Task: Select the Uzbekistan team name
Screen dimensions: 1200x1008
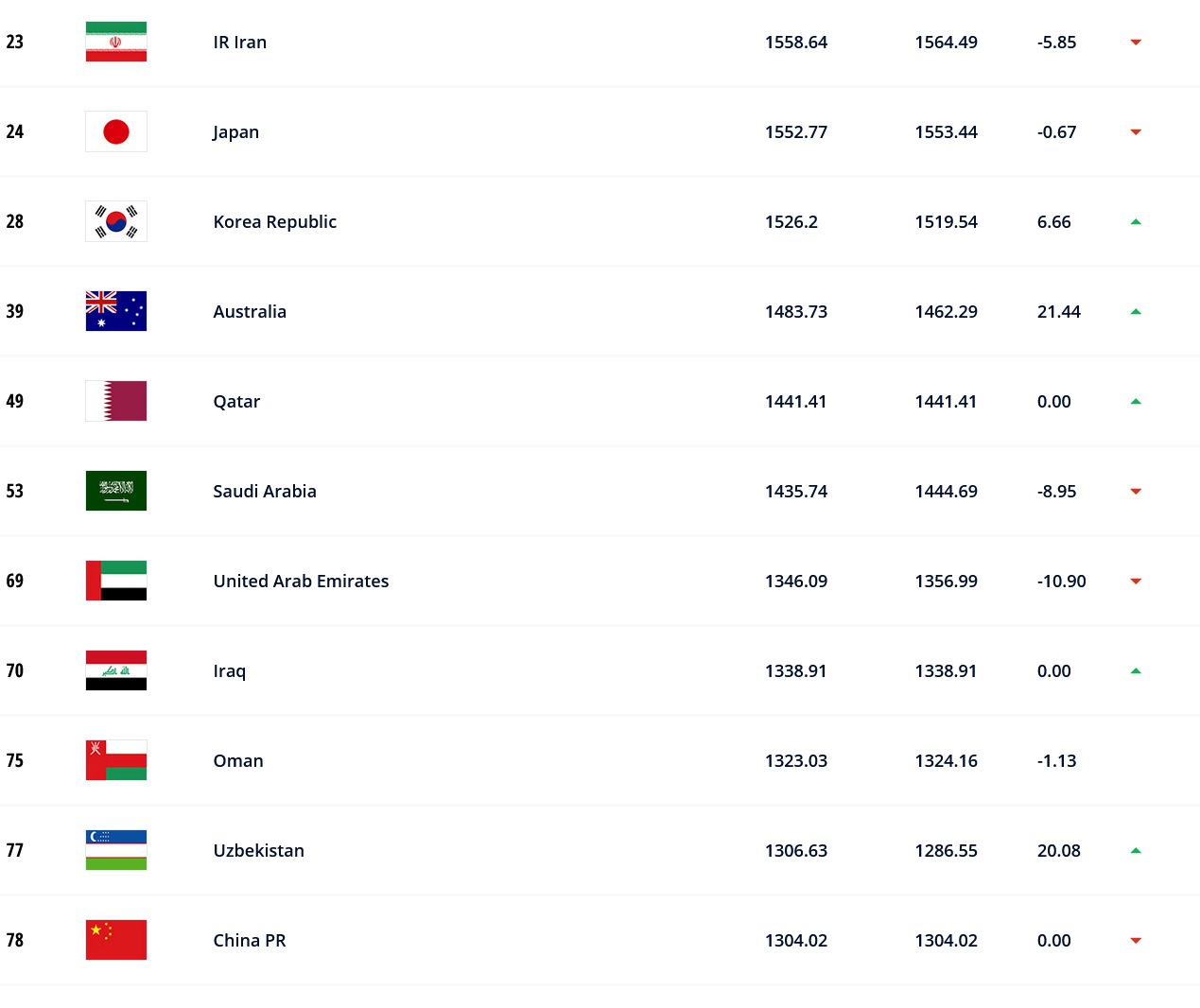Action: (x=258, y=850)
